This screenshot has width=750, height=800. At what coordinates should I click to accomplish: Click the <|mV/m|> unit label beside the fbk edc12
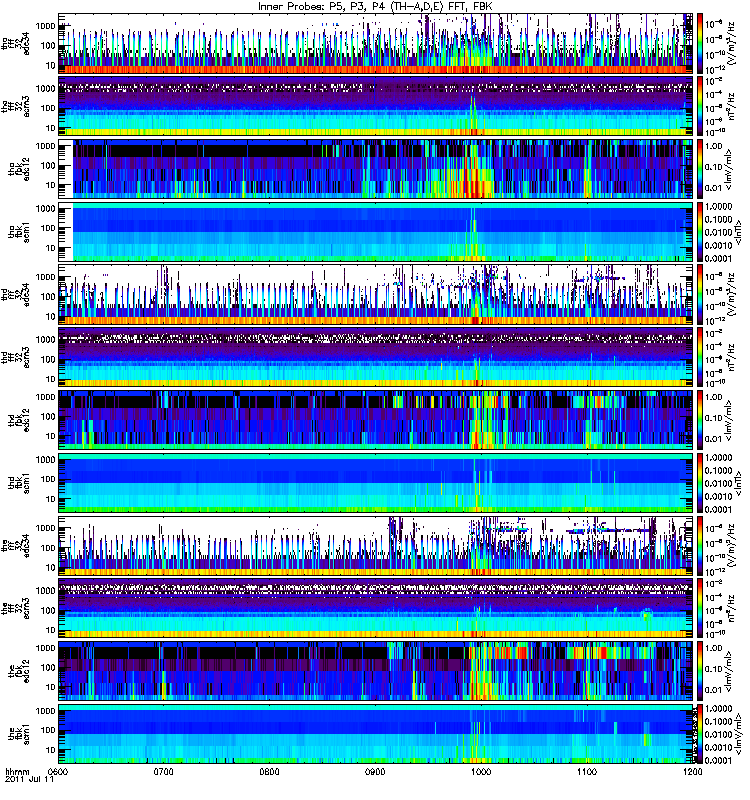pyautogui.click(x=729, y=671)
